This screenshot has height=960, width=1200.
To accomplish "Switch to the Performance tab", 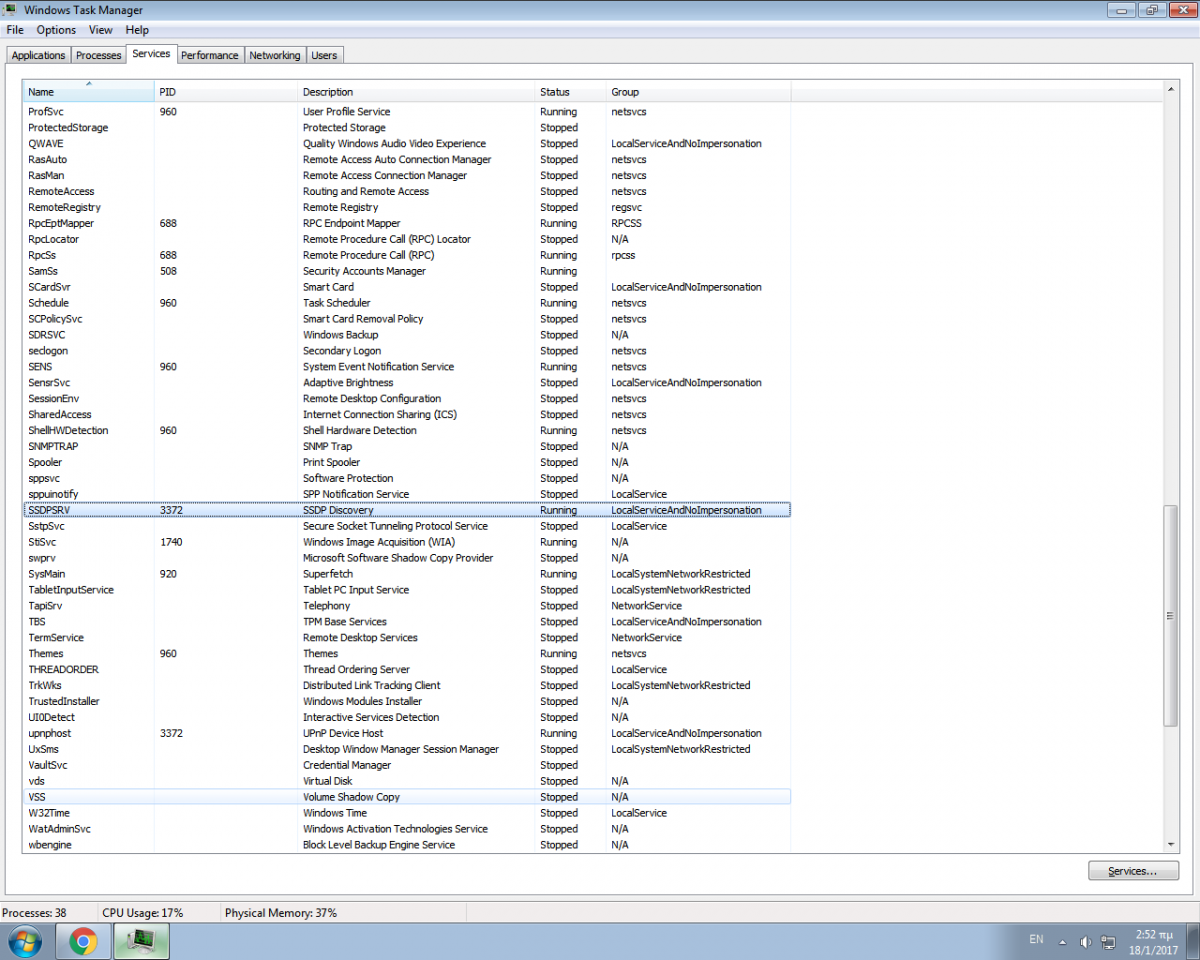I will 210,55.
